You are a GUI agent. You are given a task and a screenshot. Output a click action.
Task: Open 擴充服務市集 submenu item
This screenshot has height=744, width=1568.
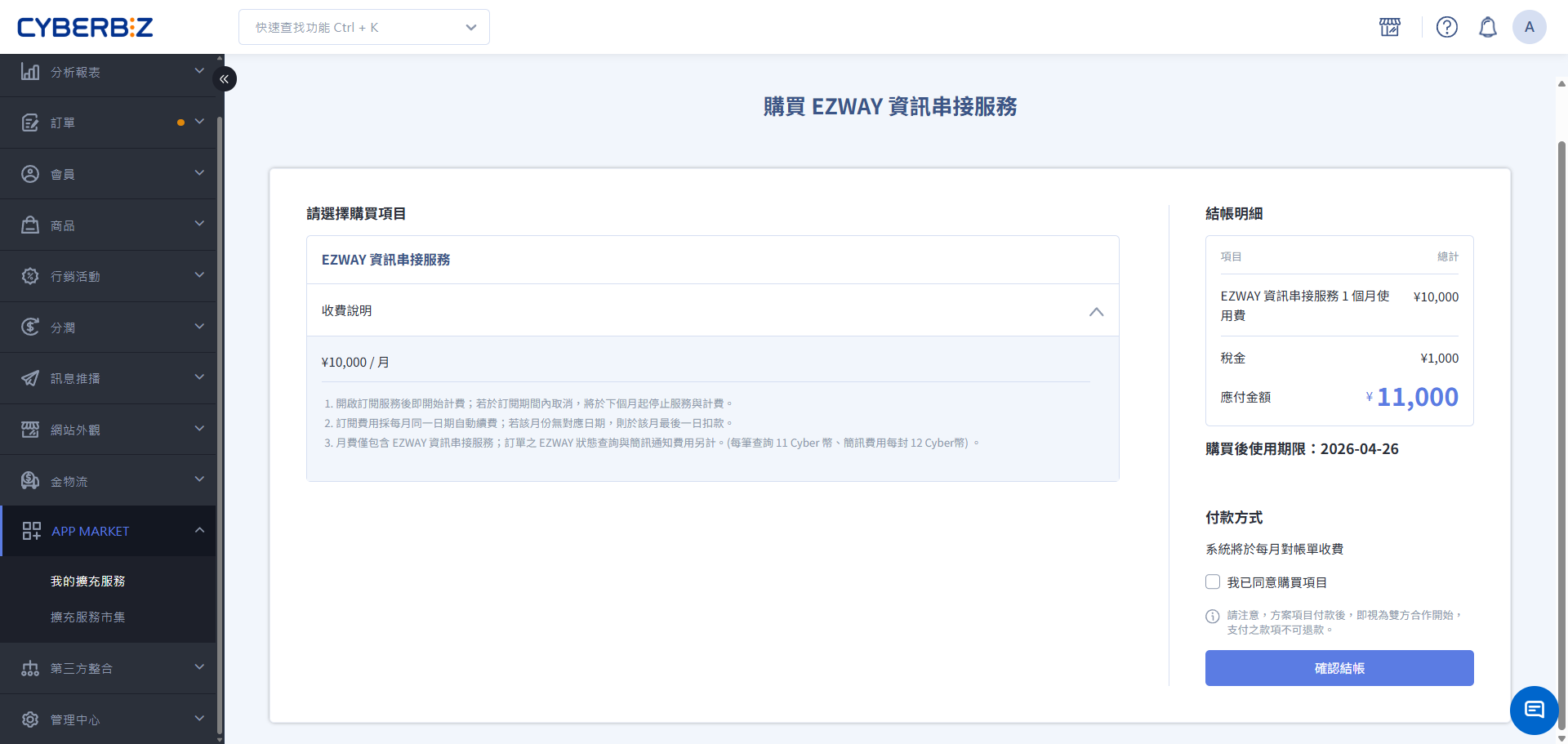click(88, 617)
